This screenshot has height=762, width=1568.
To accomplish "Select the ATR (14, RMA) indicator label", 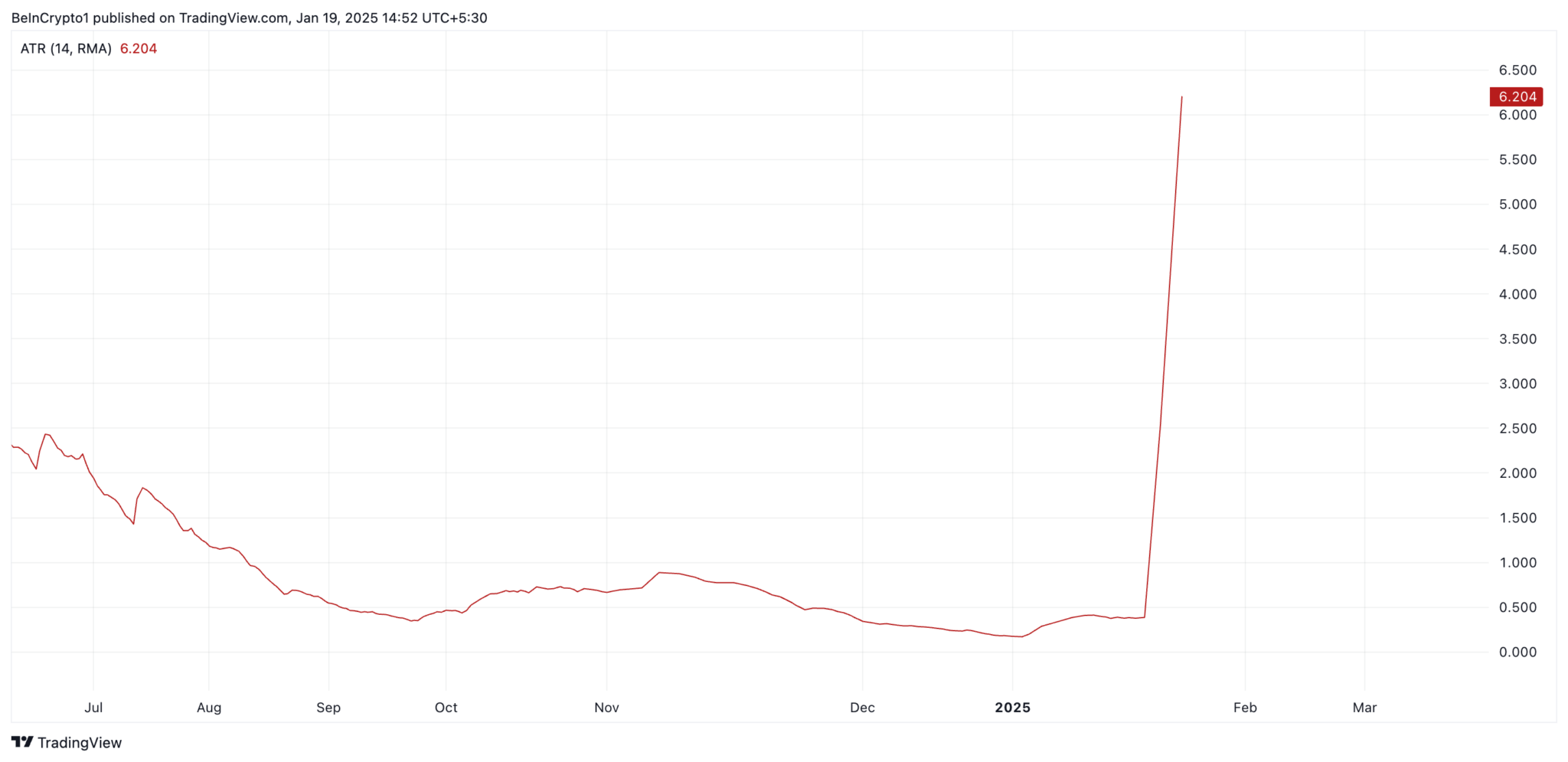I will [x=66, y=49].
